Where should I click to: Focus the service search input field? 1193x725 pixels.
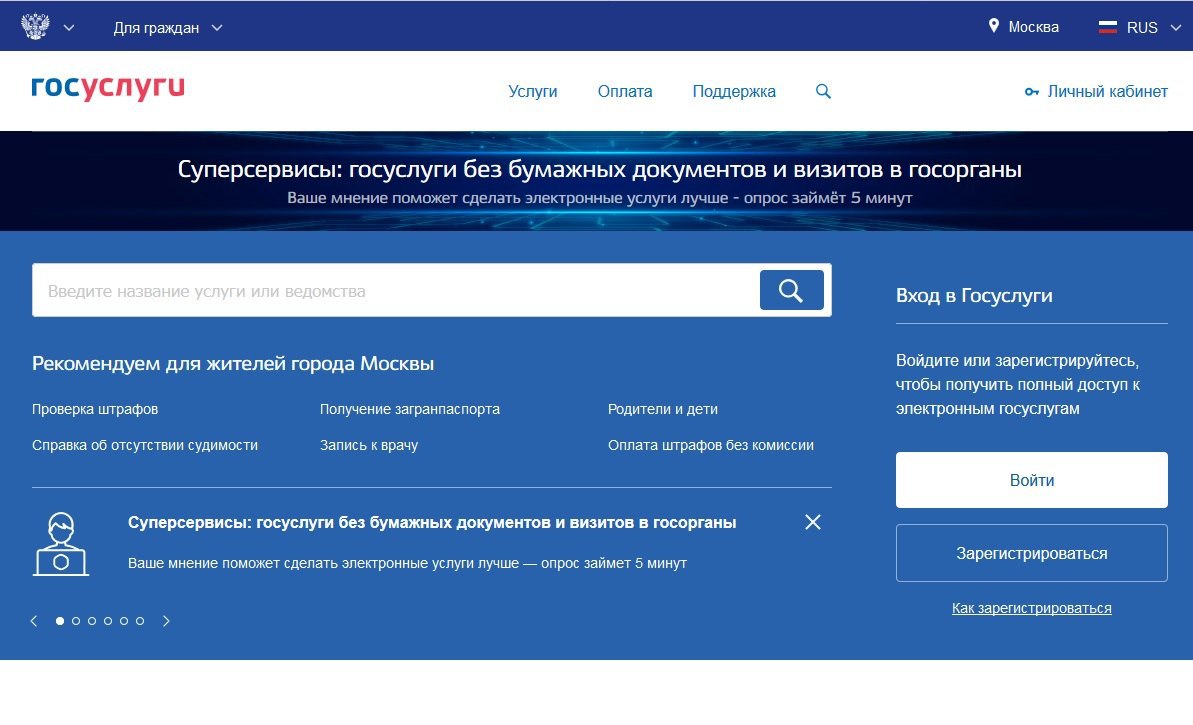pos(396,291)
